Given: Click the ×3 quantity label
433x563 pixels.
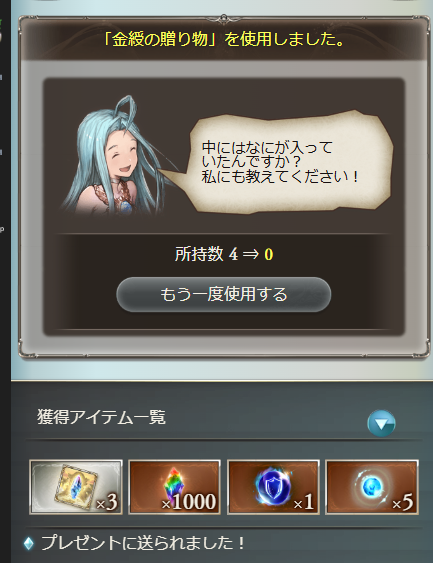Looking at the screenshot, I should (107, 502).
